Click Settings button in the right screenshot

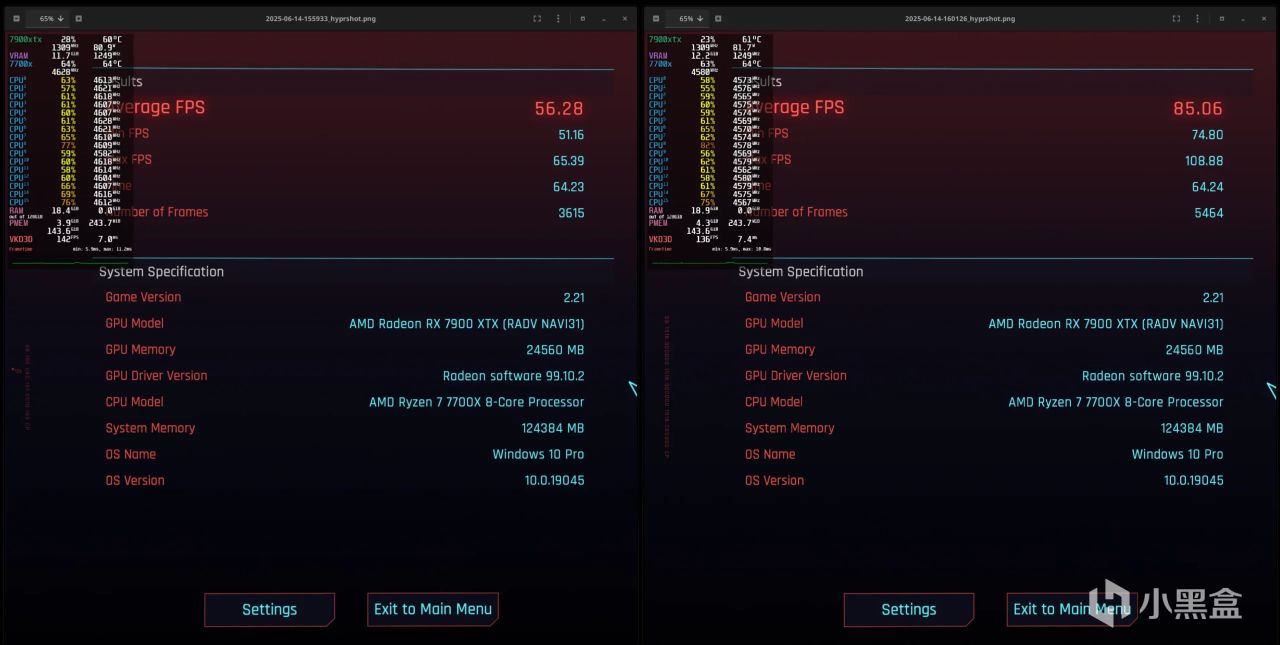point(909,609)
